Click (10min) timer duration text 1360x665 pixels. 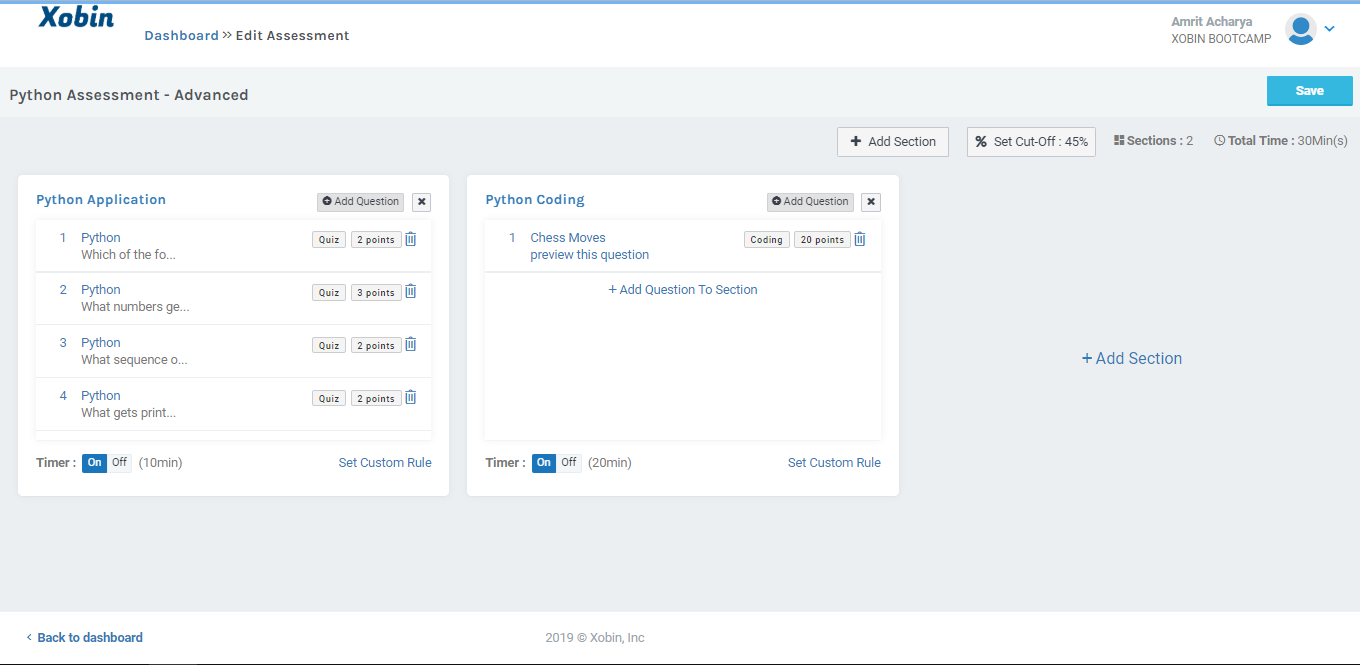point(161,463)
